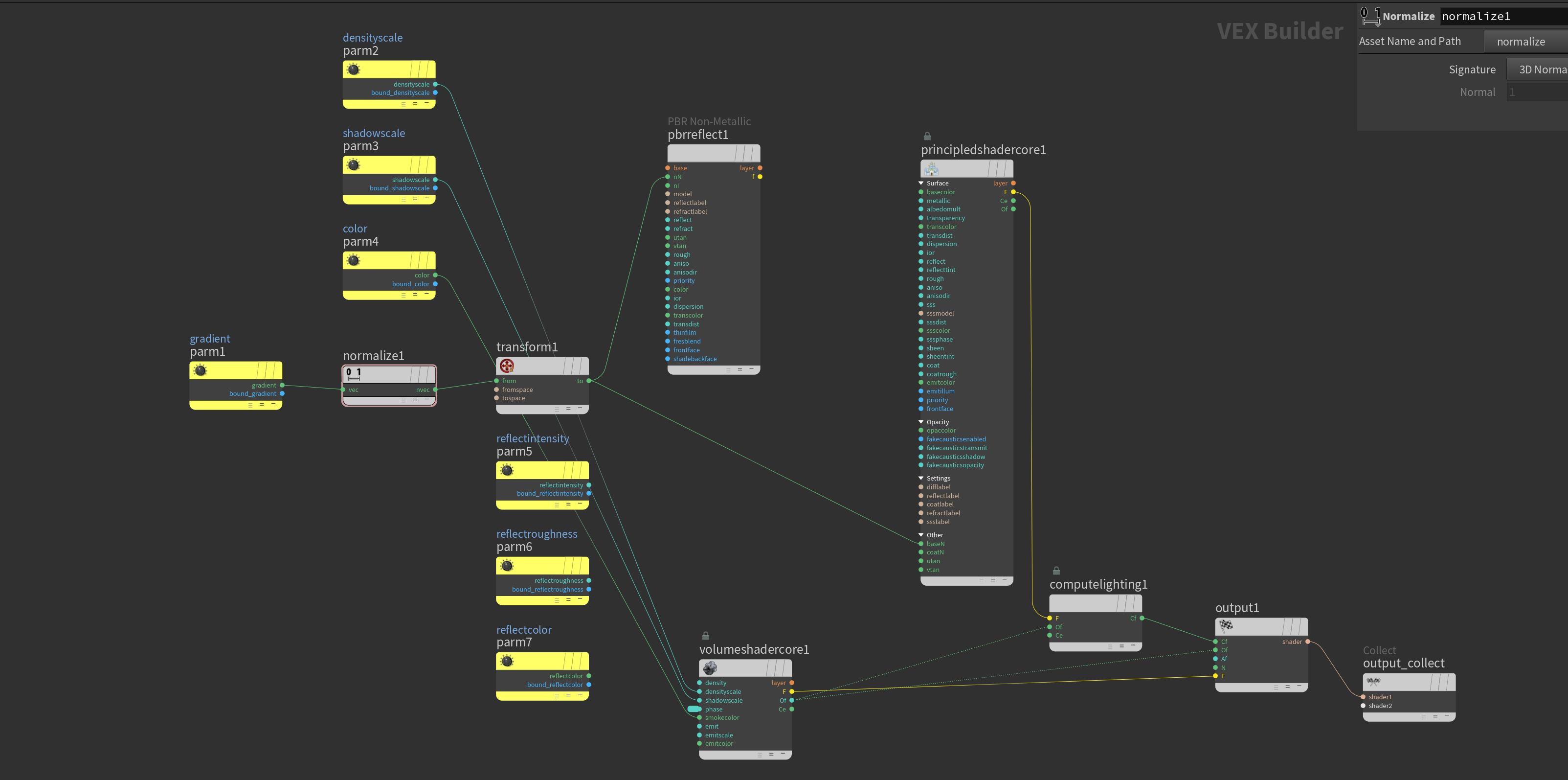Toggle the rightmost flag on output1 node header
Screen dimensions: 1568x780
[1302, 626]
